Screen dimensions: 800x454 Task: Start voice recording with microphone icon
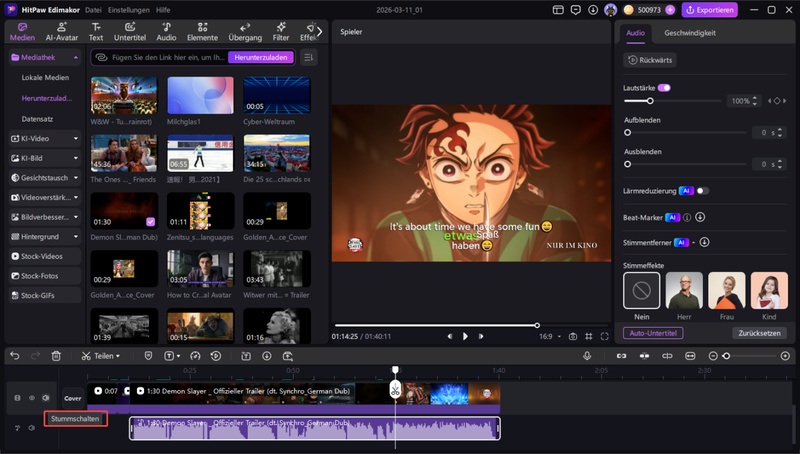587,356
